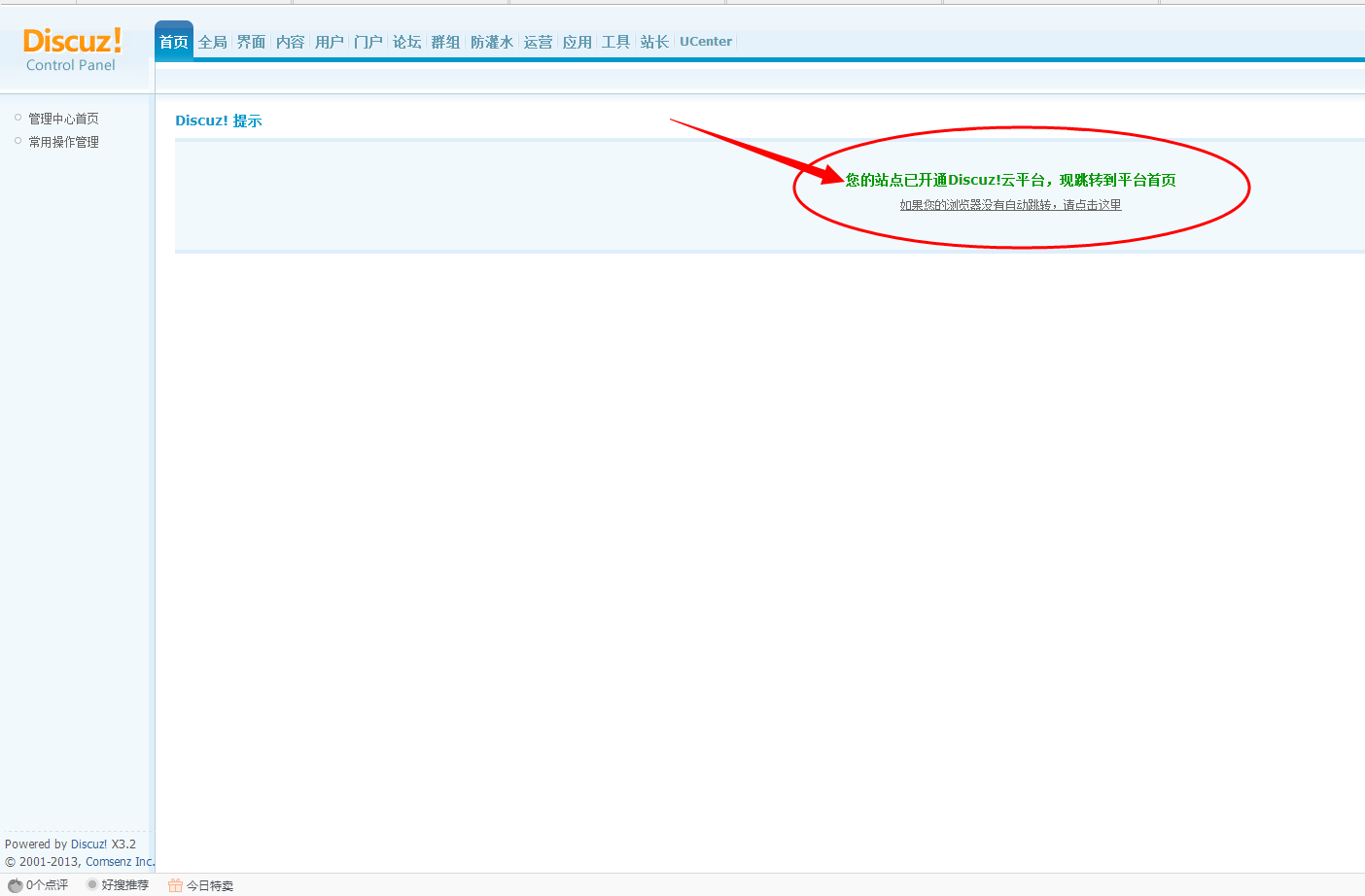The image size is (1365, 896).
Task: Select the 防灌水 menu
Action: click(492, 42)
